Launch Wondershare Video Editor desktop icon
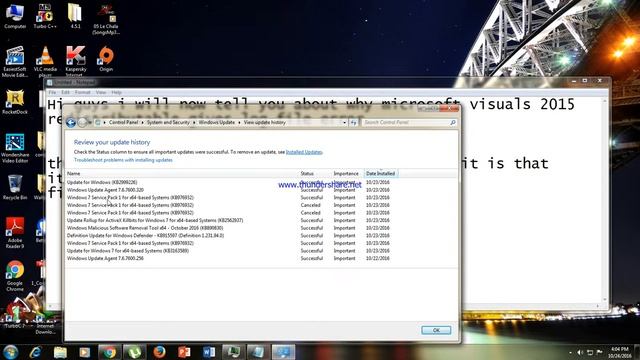 pyautogui.click(x=15, y=149)
